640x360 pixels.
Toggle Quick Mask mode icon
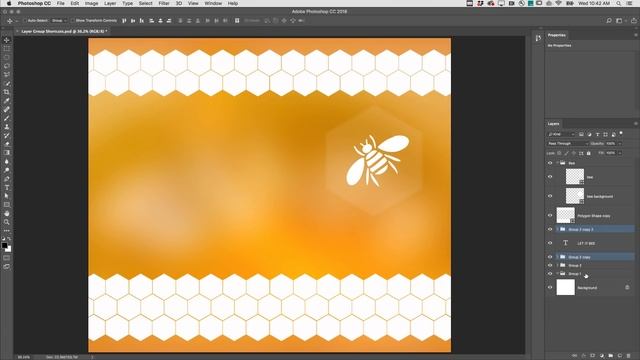7,258
